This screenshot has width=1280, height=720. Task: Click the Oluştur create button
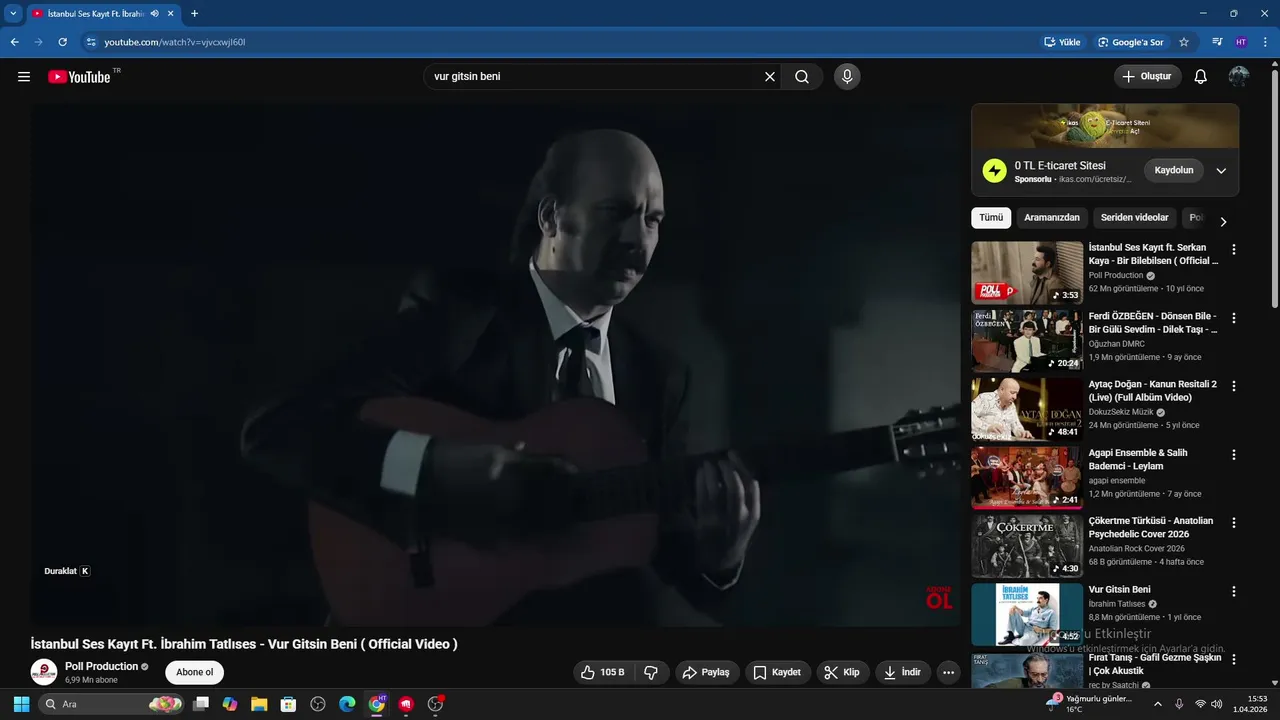pos(1148,77)
